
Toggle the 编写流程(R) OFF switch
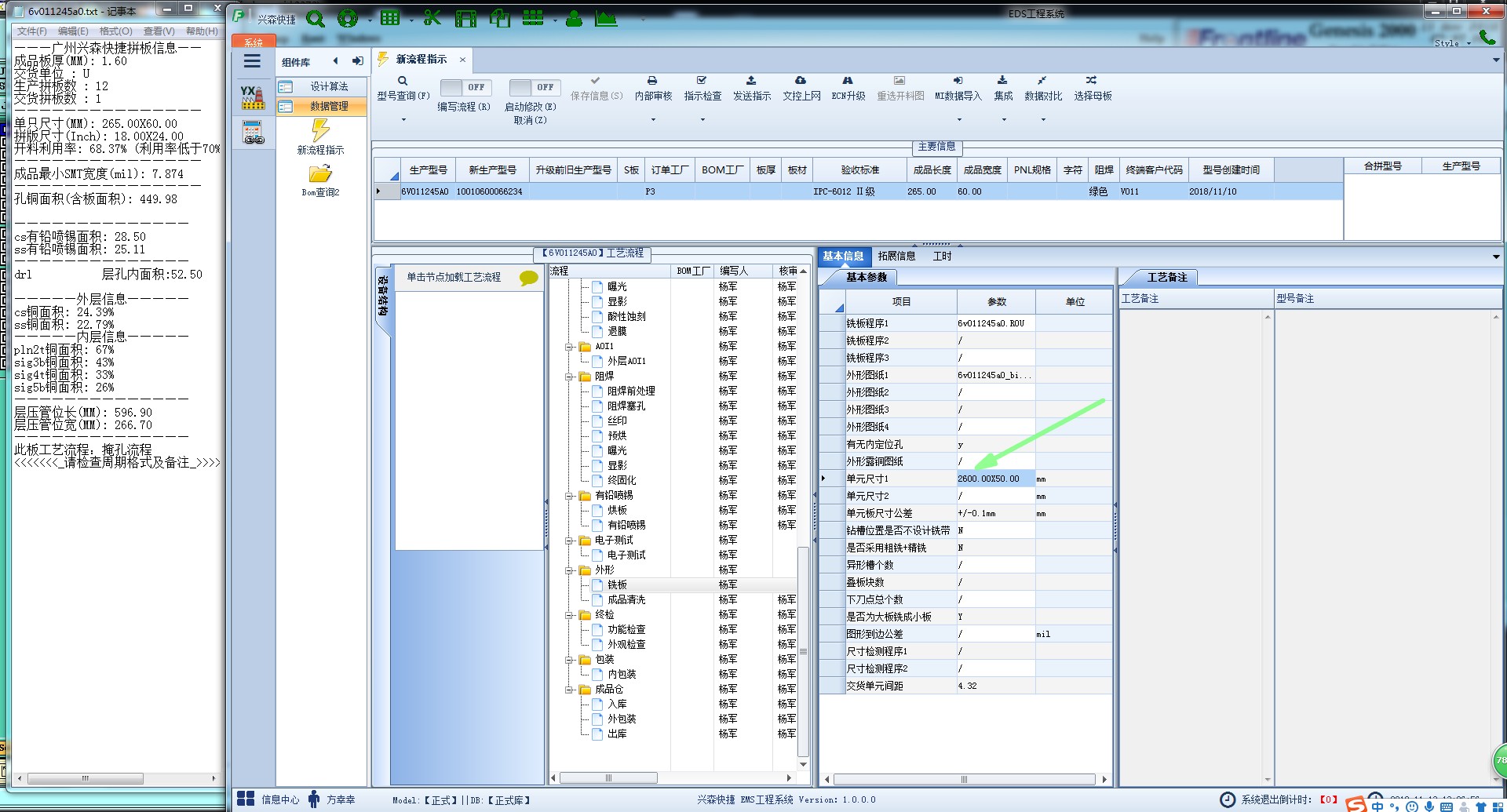pyautogui.click(x=465, y=87)
